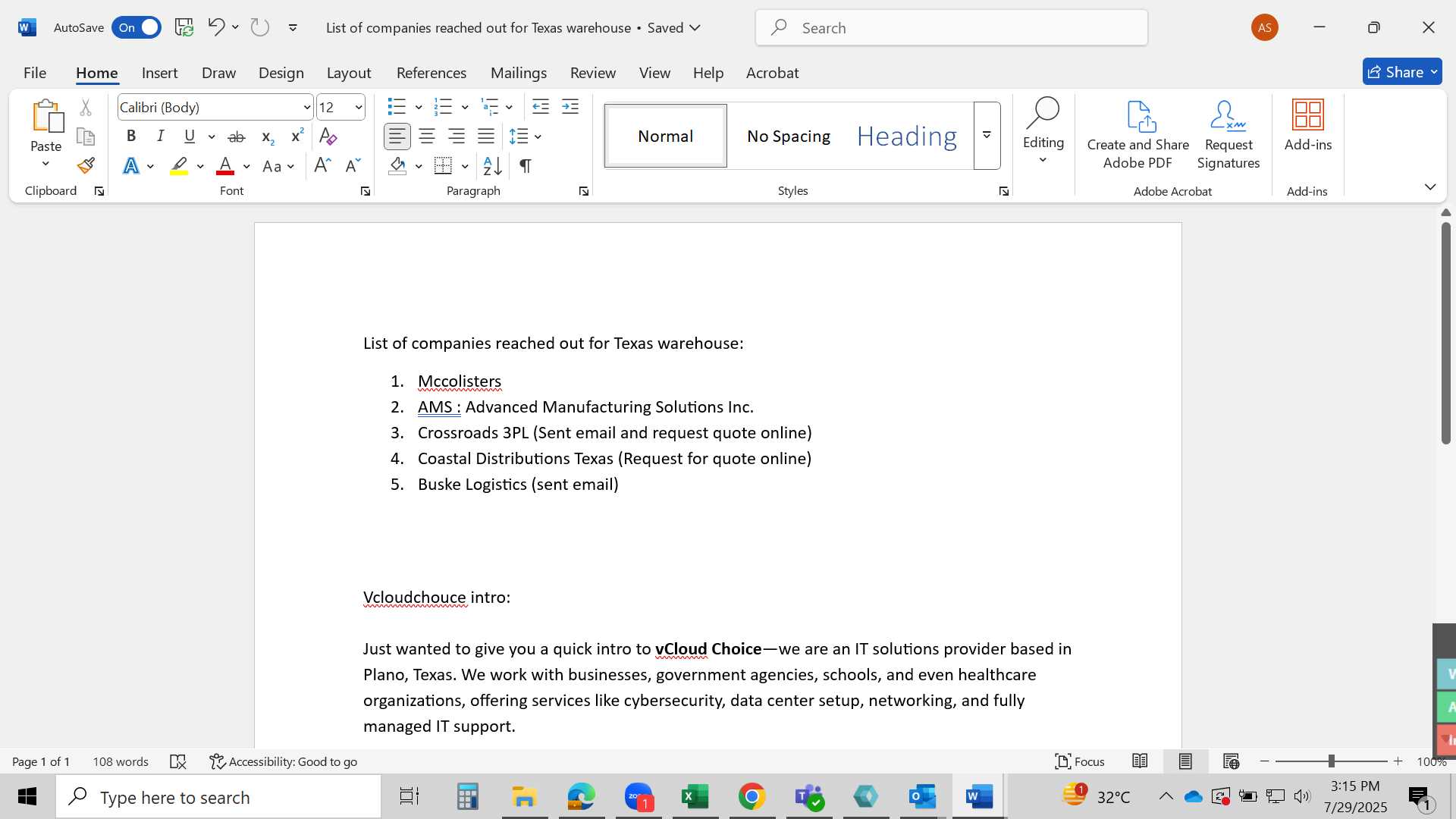Click Accessibility: Good to go
Image resolution: width=1456 pixels, height=819 pixels.
tap(283, 761)
